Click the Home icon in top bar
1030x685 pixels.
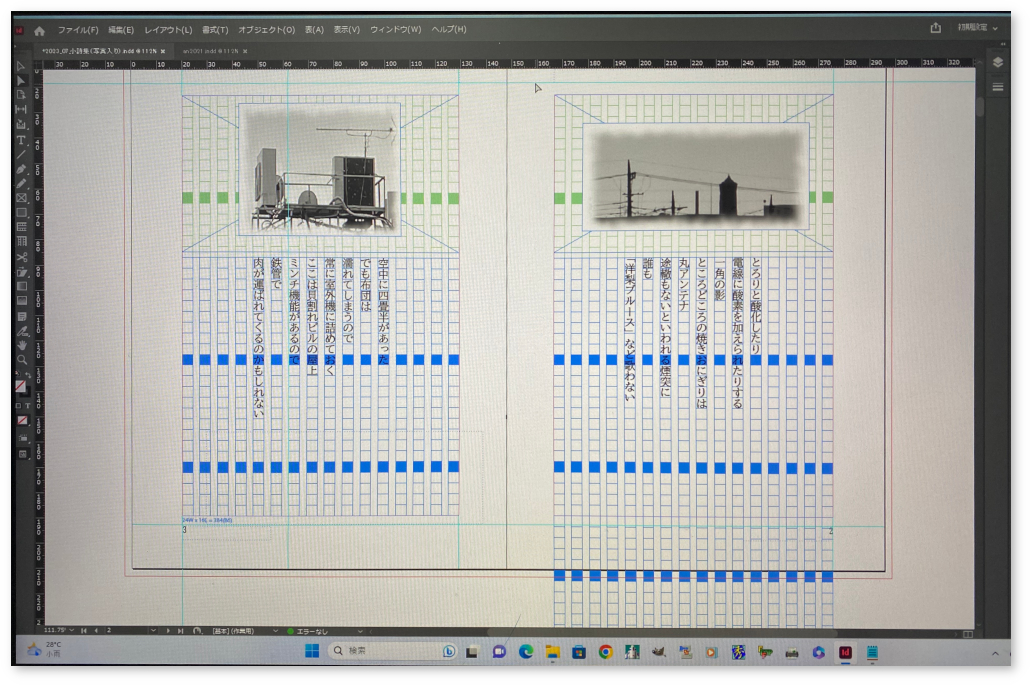[39, 30]
